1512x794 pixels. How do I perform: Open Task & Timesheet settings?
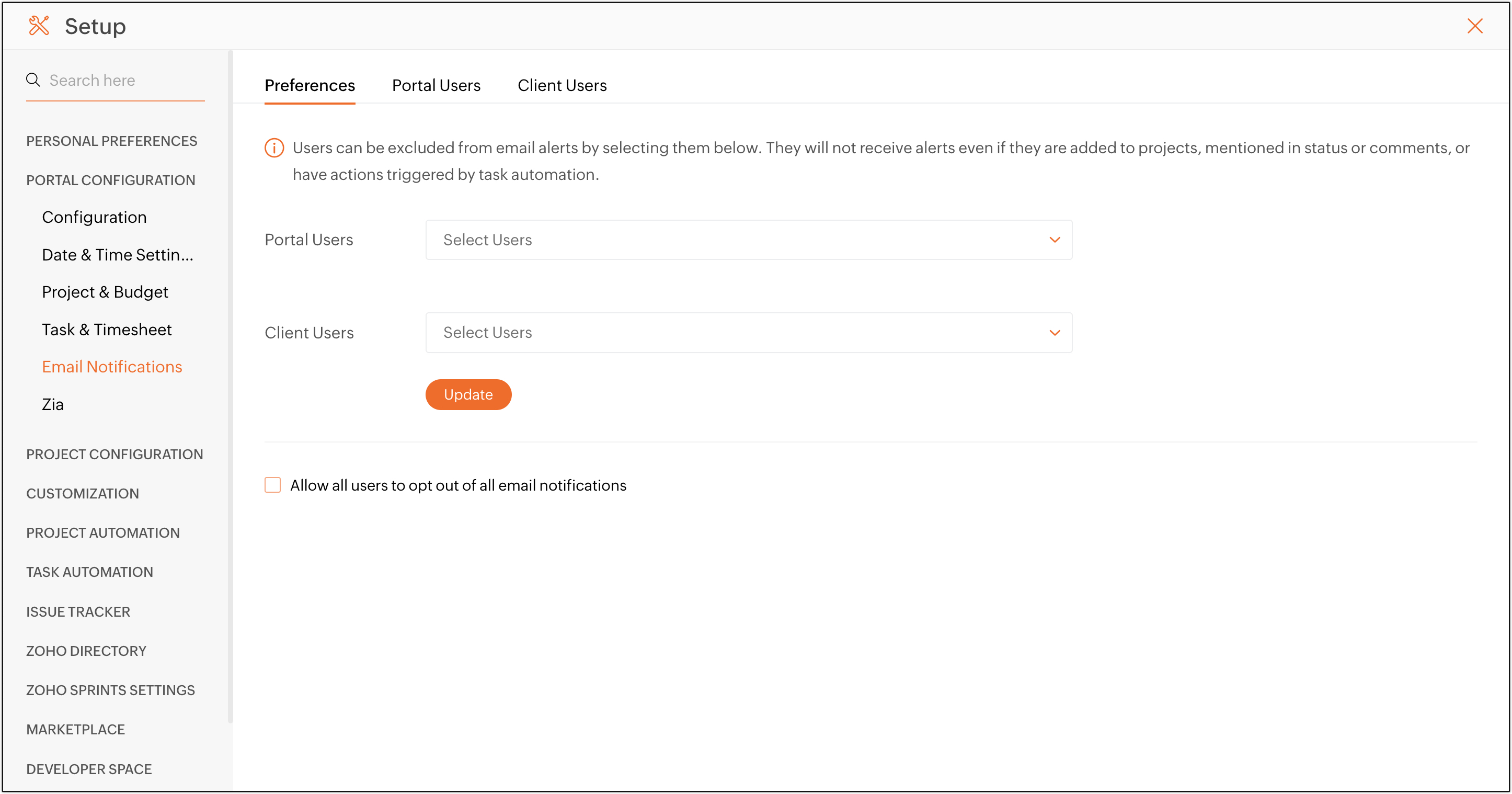click(x=106, y=330)
